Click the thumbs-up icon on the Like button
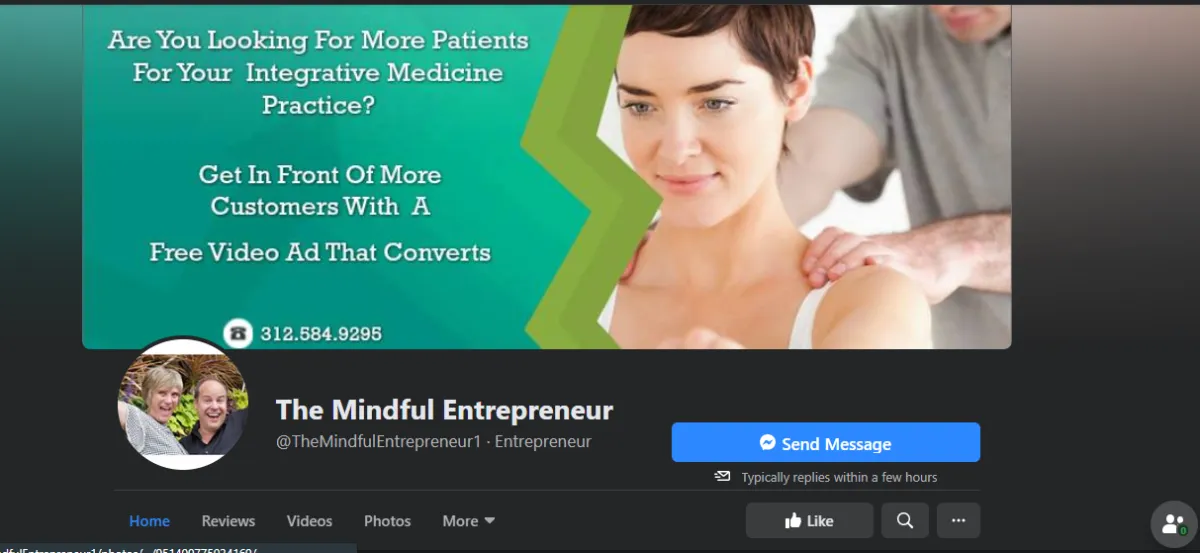This screenshot has height=553, width=1200. coord(793,520)
